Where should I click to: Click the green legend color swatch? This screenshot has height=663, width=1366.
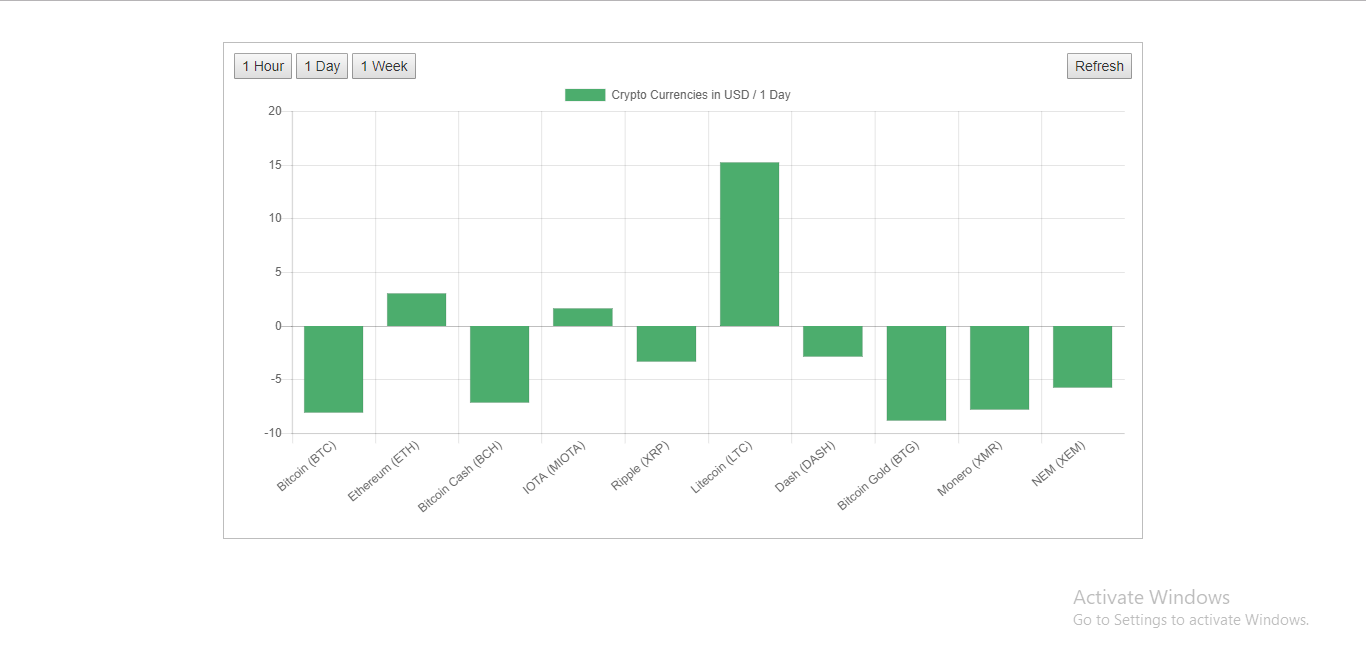[584, 94]
